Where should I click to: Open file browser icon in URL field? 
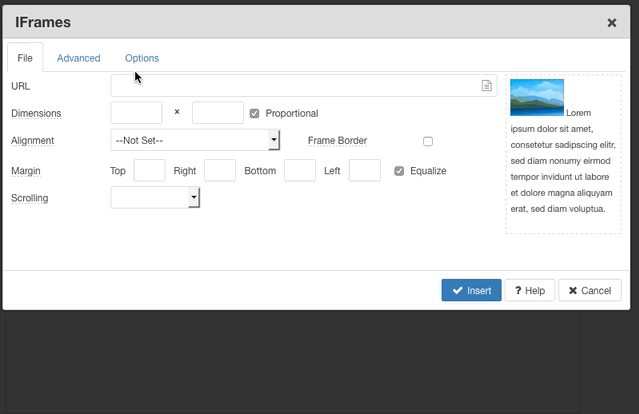(487, 86)
